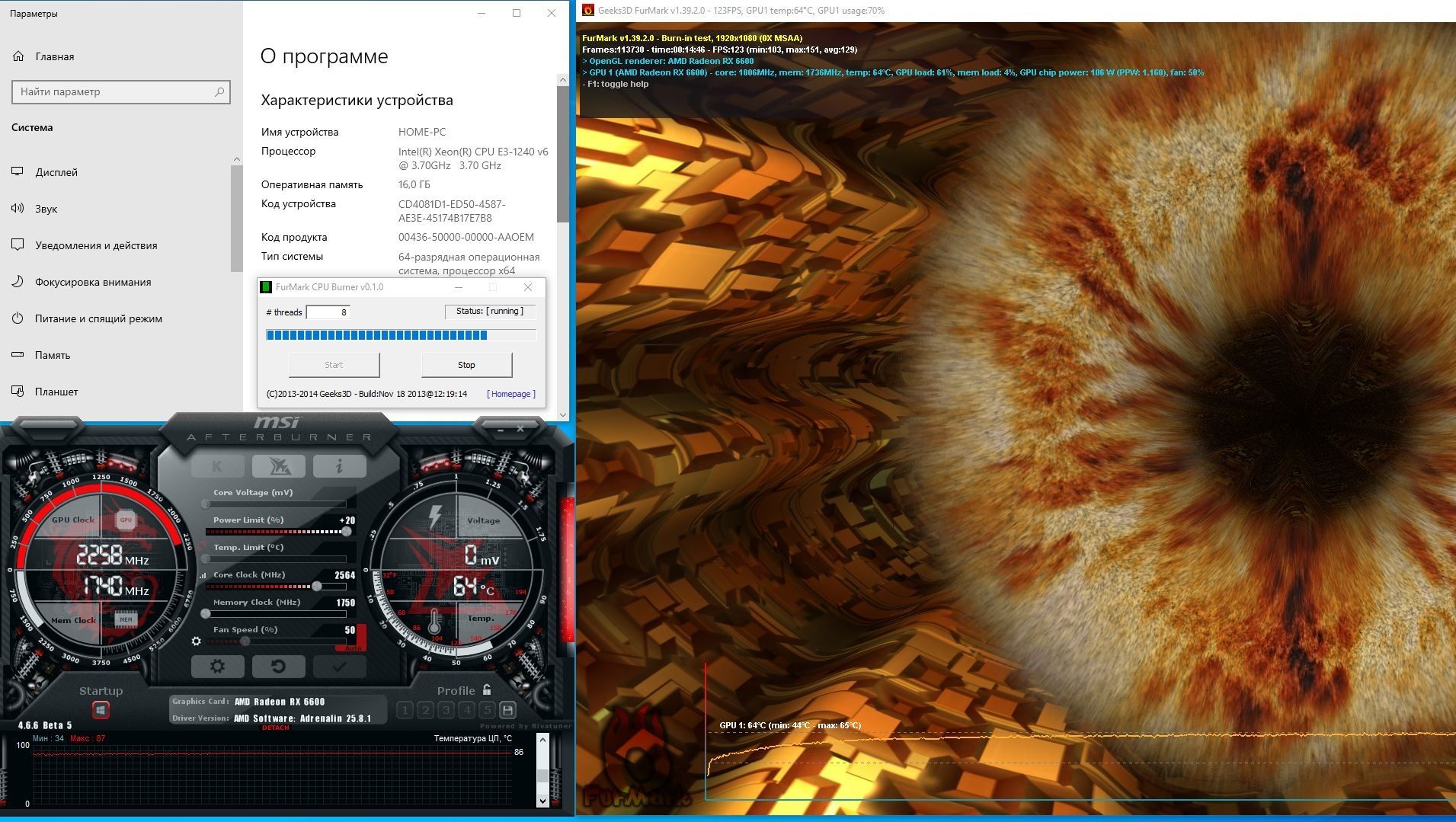This screenshot has height=822, width=1456.
Task: Select profile slot 5
Action: click(487, 711)
